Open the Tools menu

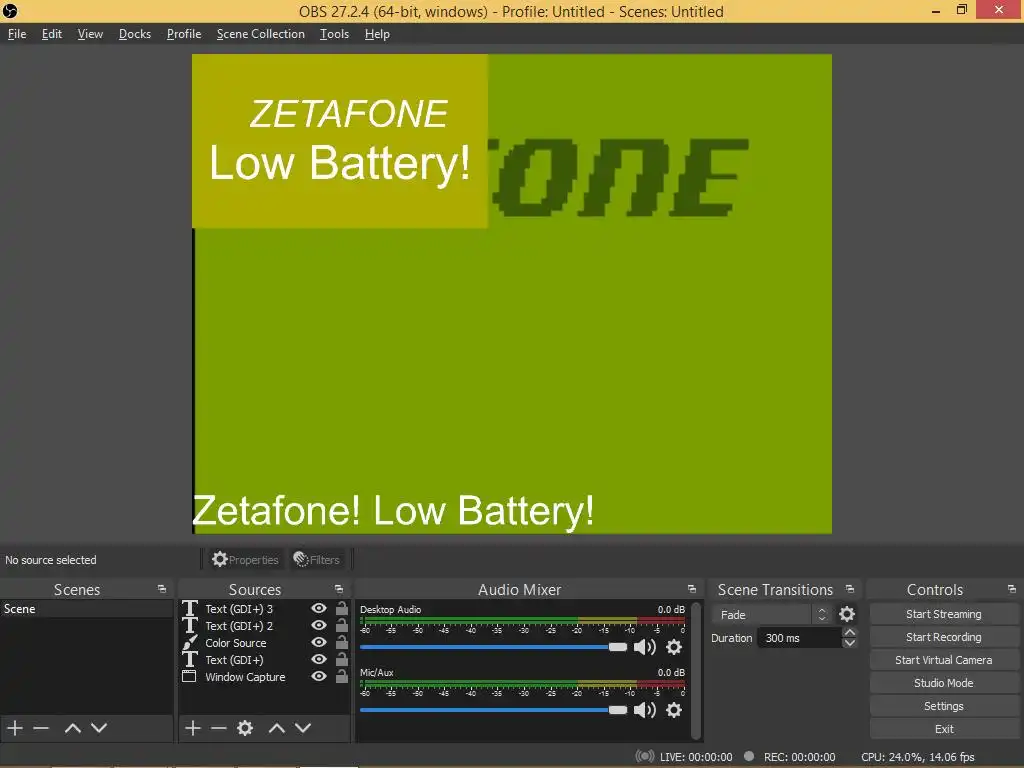point(334,34)
